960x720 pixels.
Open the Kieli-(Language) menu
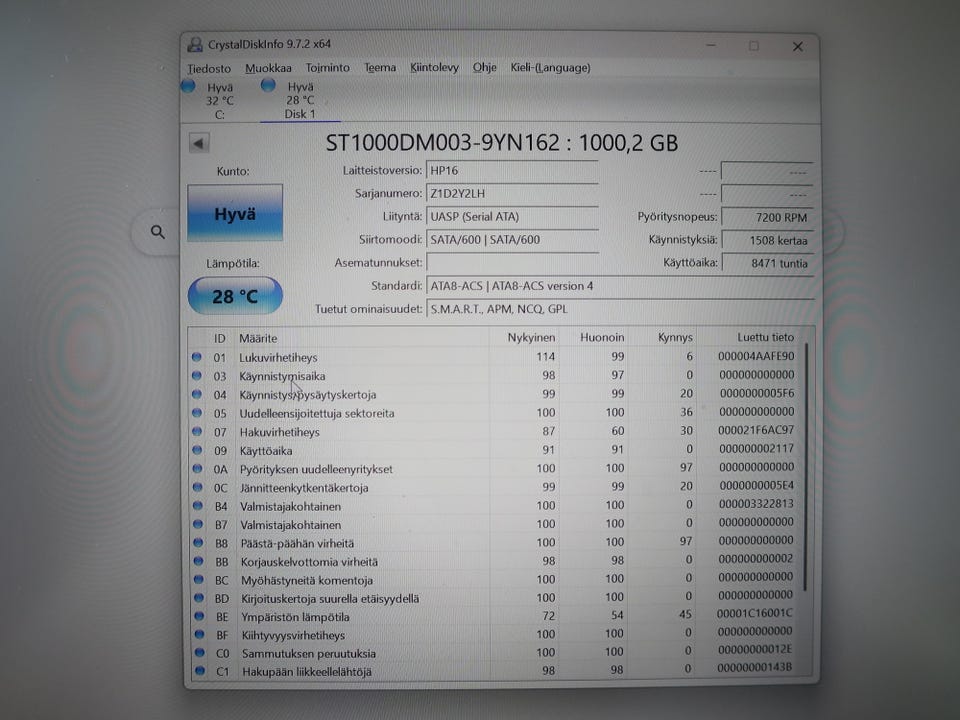click(550, 67)
